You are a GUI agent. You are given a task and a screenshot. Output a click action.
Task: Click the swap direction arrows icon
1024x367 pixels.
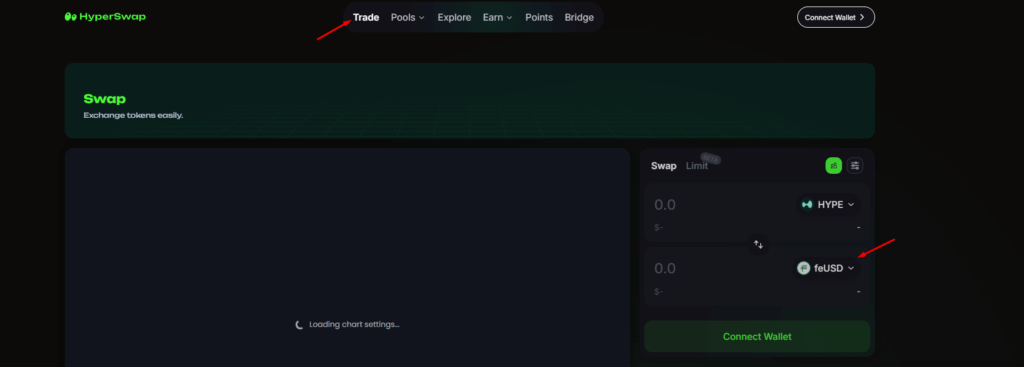coord(758,244)
